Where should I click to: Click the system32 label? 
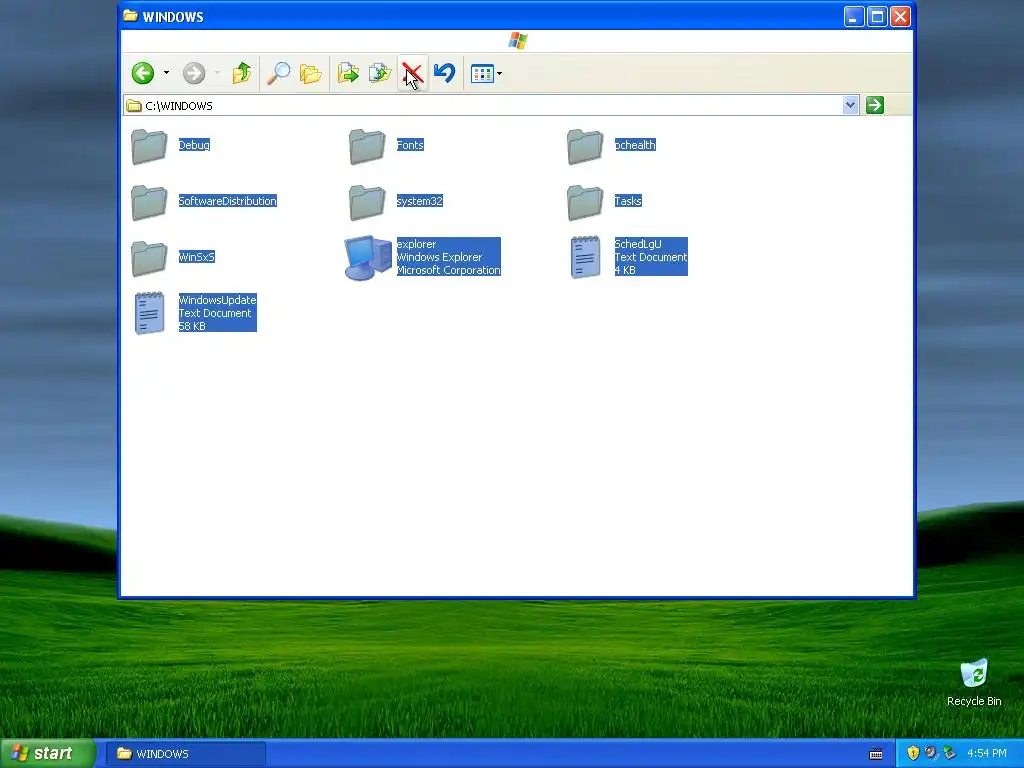[419, 201]
